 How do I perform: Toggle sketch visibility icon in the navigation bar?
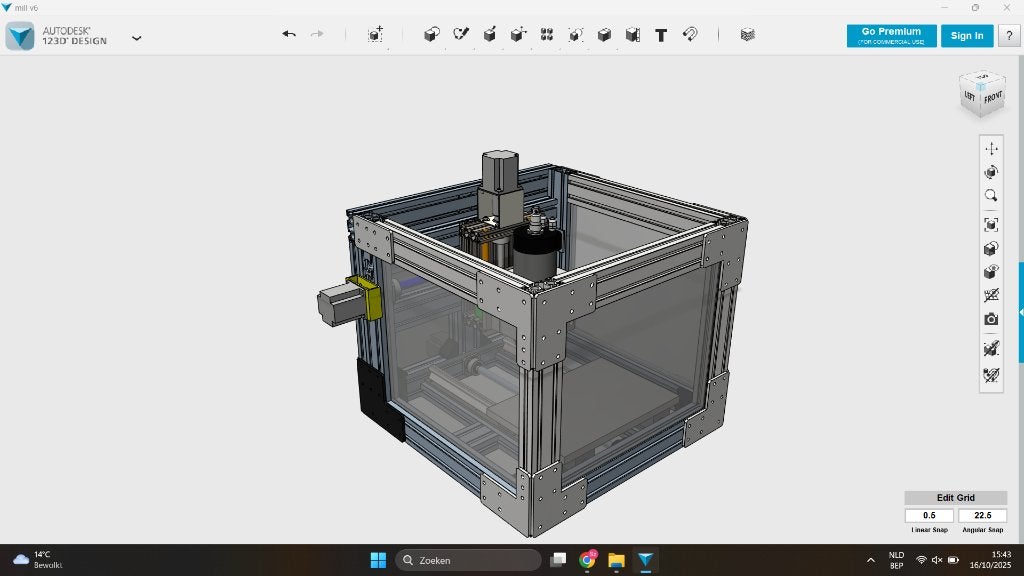point(991,376)
